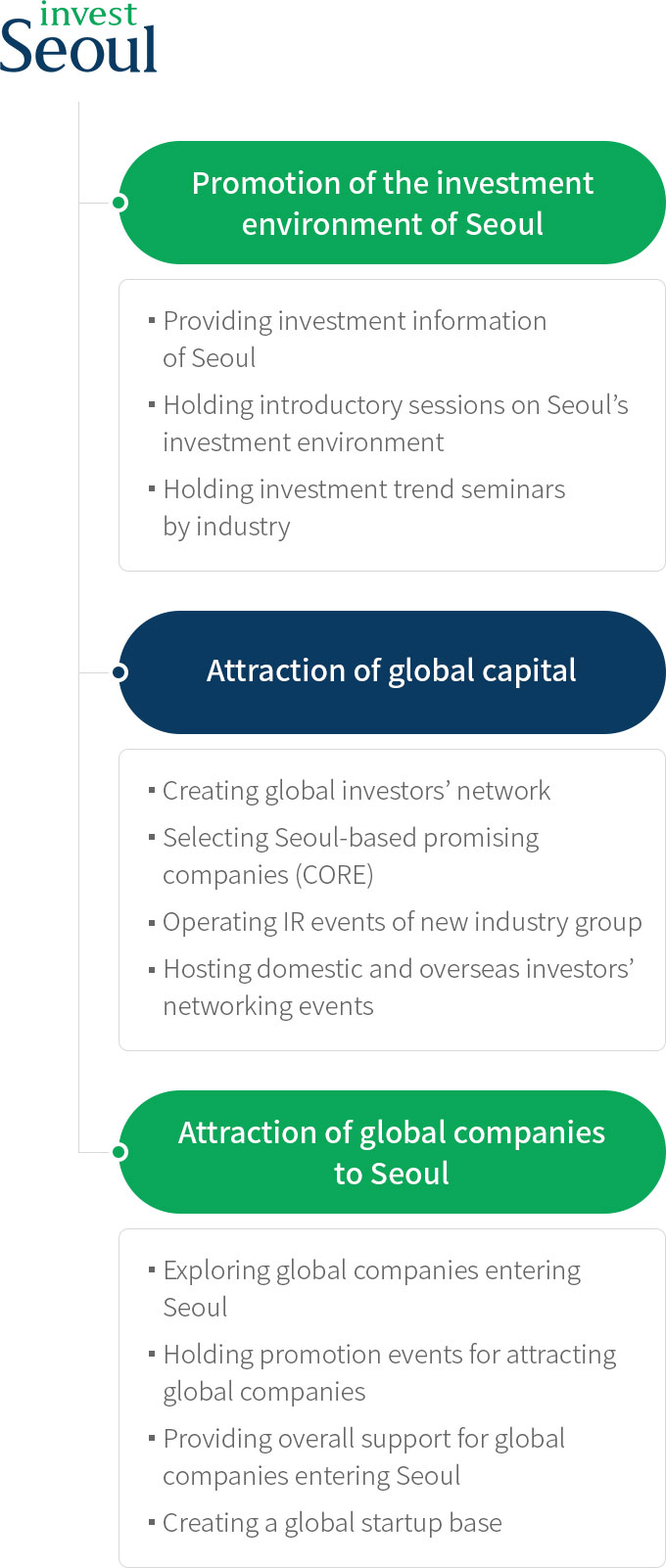Open 'Promotion of the investment environment of Seoul' heading
Viewport: 666px width, 1568px height.
point(392,203)
